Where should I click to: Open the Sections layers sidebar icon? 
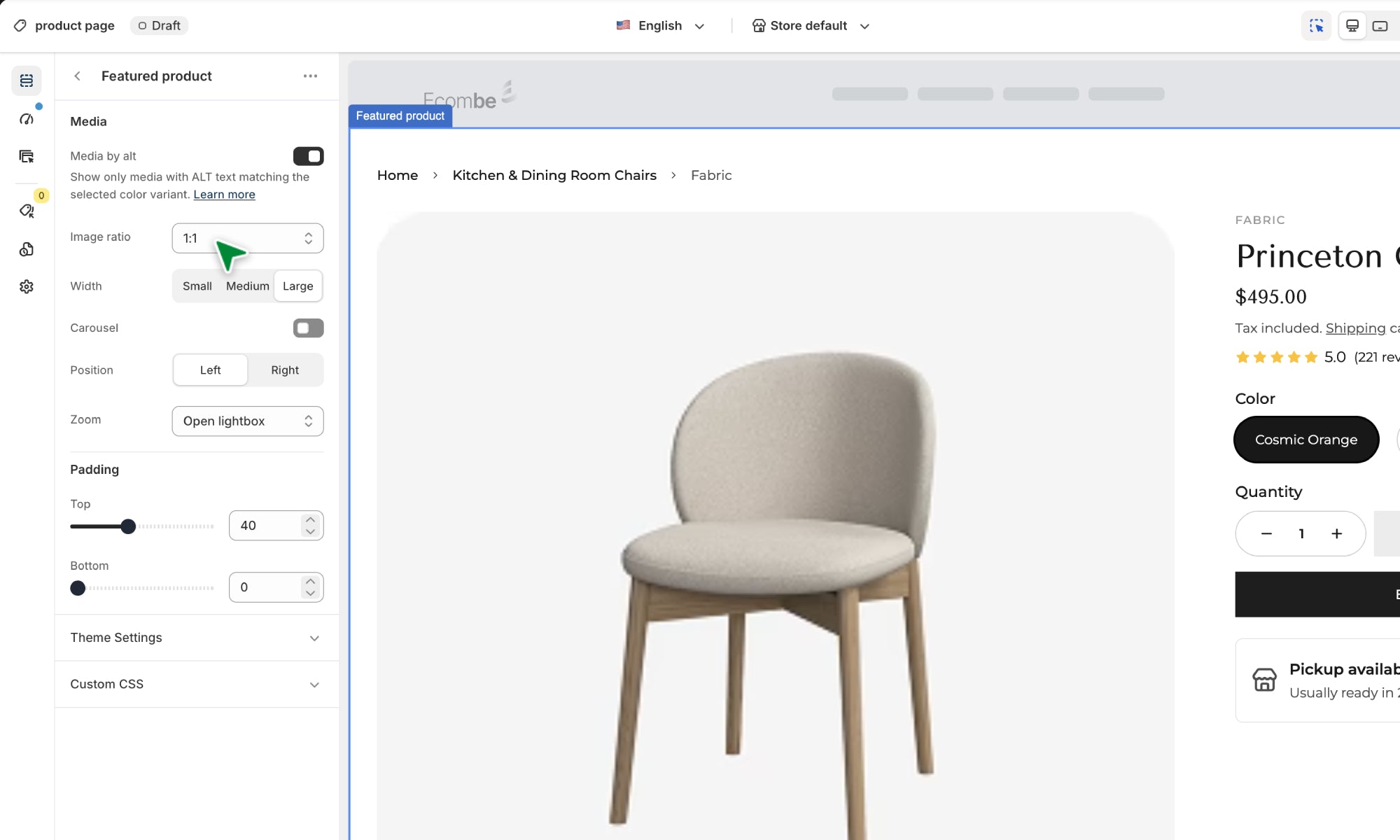tap(27, 80)
